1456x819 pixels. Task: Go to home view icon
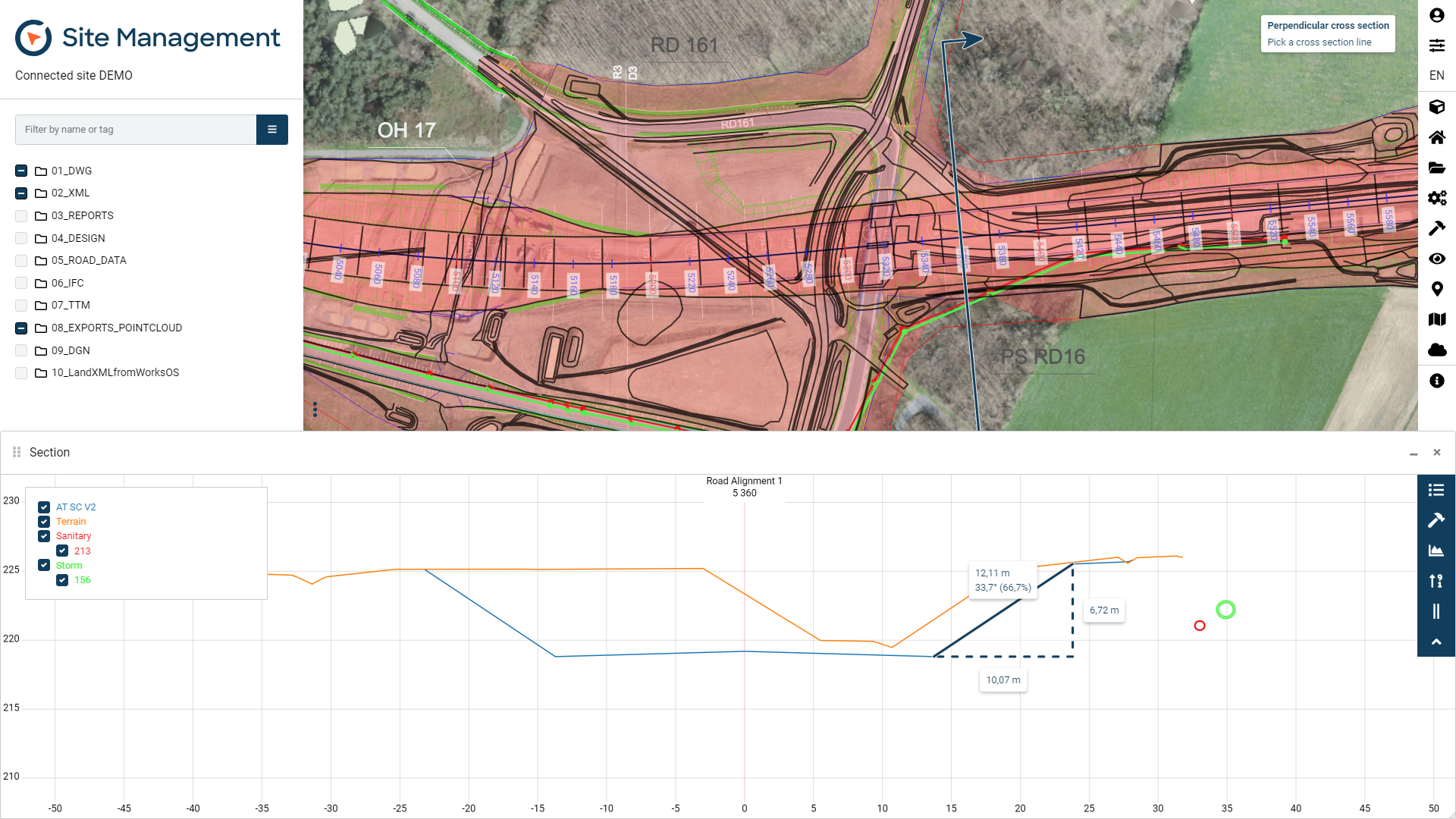coord(1436,137)
